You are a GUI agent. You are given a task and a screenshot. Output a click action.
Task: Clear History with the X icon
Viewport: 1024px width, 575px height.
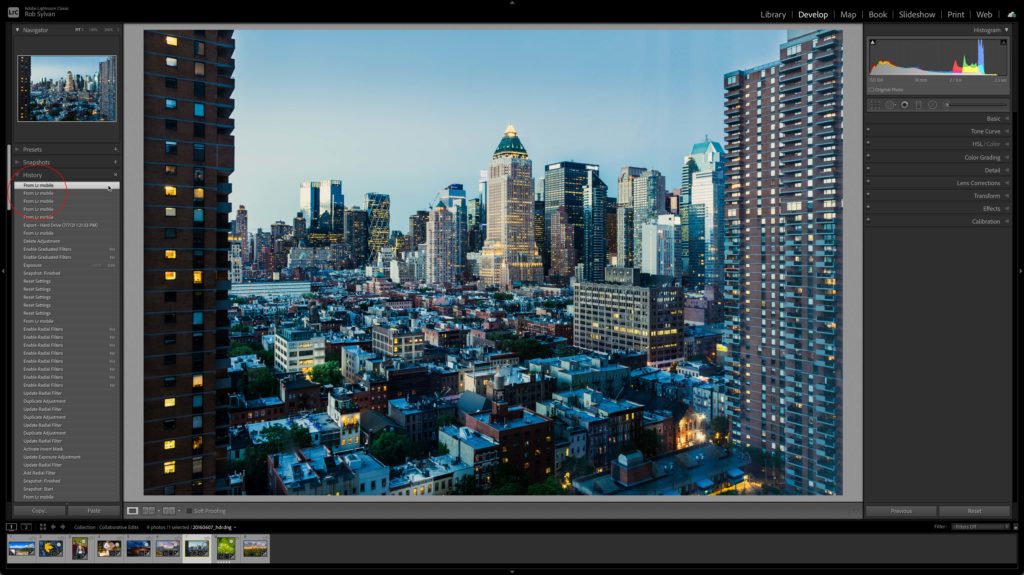pyautogui.click(x=116, y=175)
